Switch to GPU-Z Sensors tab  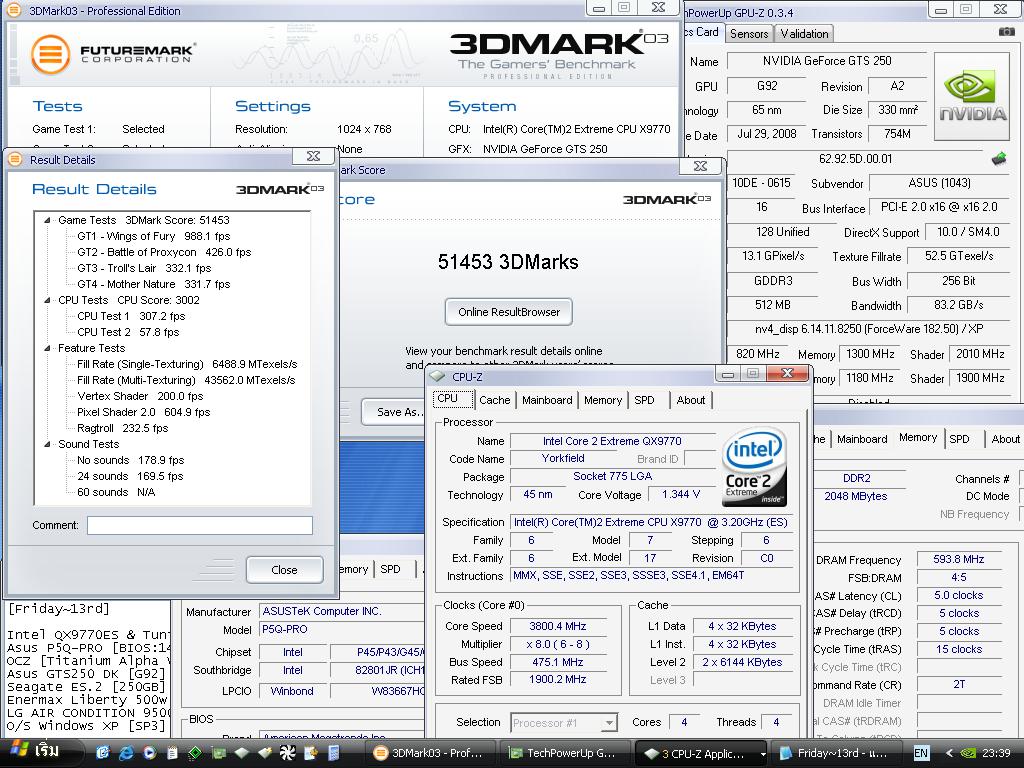(749, 33)
